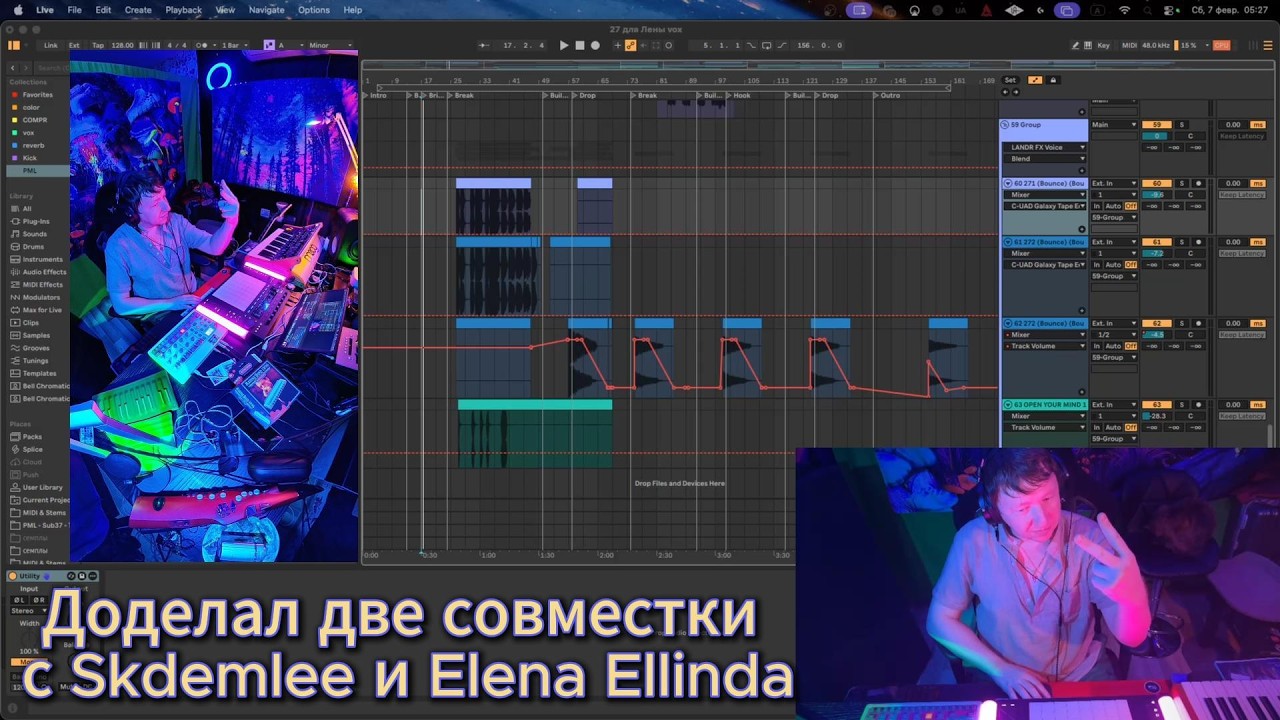Click the Drop locator marker near bar 57
The height and width of the screenshot is (720, 1280).
pos(586,95)
